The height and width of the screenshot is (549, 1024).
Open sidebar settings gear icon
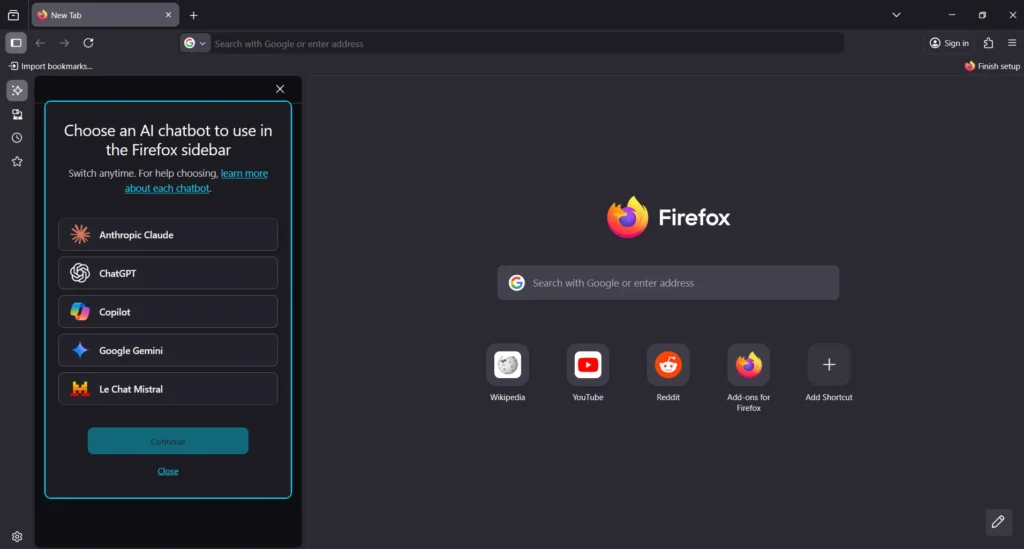pos(17,537)
